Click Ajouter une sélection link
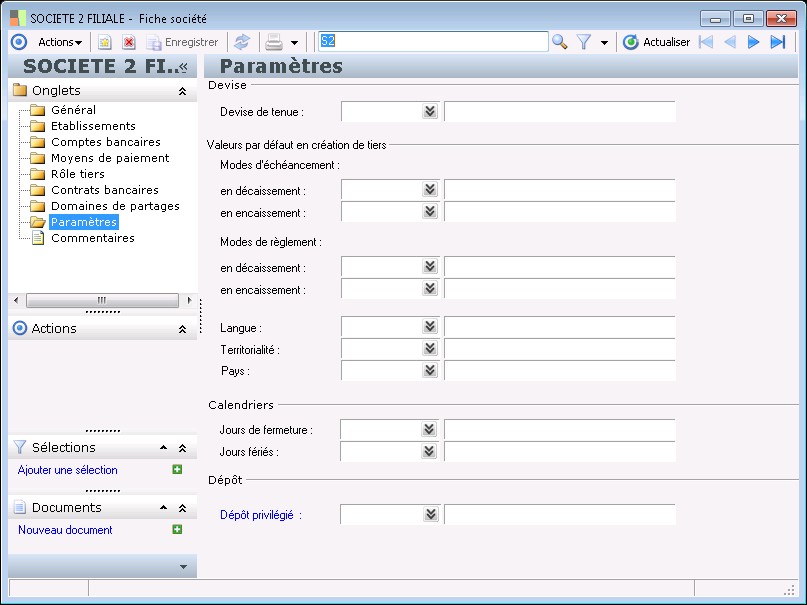The image size is (807, 605). click(x=67, y=470)
